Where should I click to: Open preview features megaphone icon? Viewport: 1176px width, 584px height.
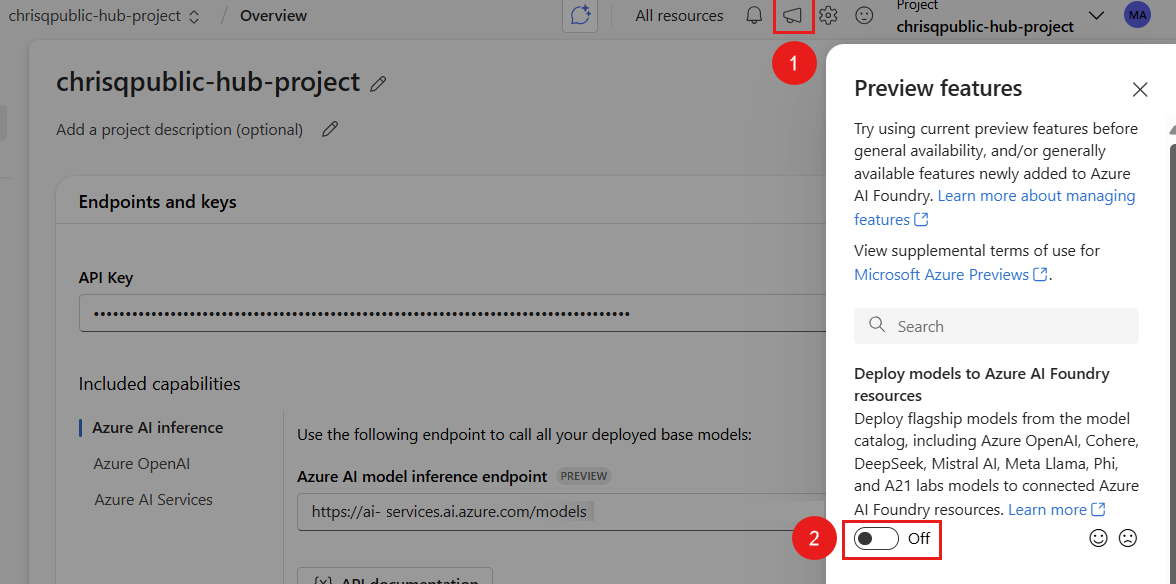793,16
